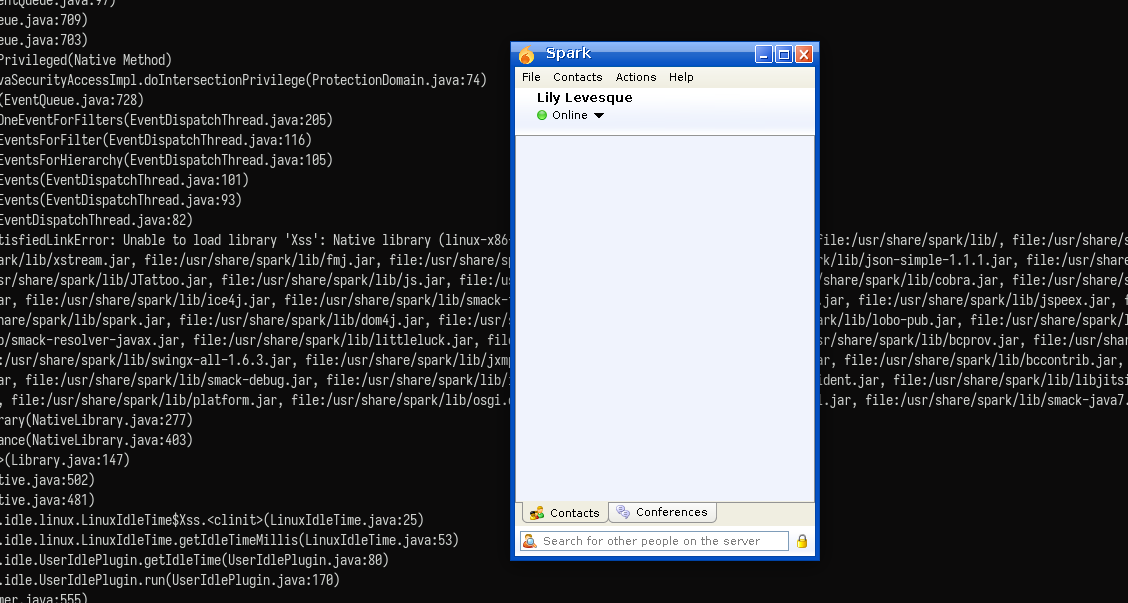
Task: Click terminal line NativeLibrary.java:277
Action: [96, 420]
